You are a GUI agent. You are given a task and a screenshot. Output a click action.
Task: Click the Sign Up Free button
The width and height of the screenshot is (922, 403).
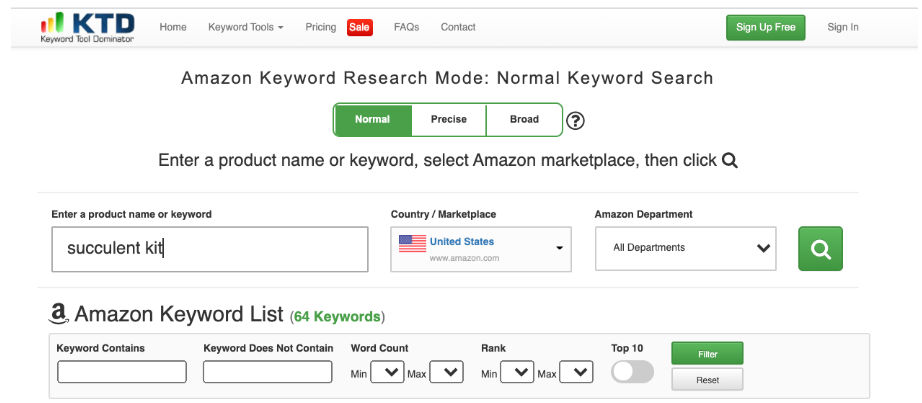click(x=766, y=28)
